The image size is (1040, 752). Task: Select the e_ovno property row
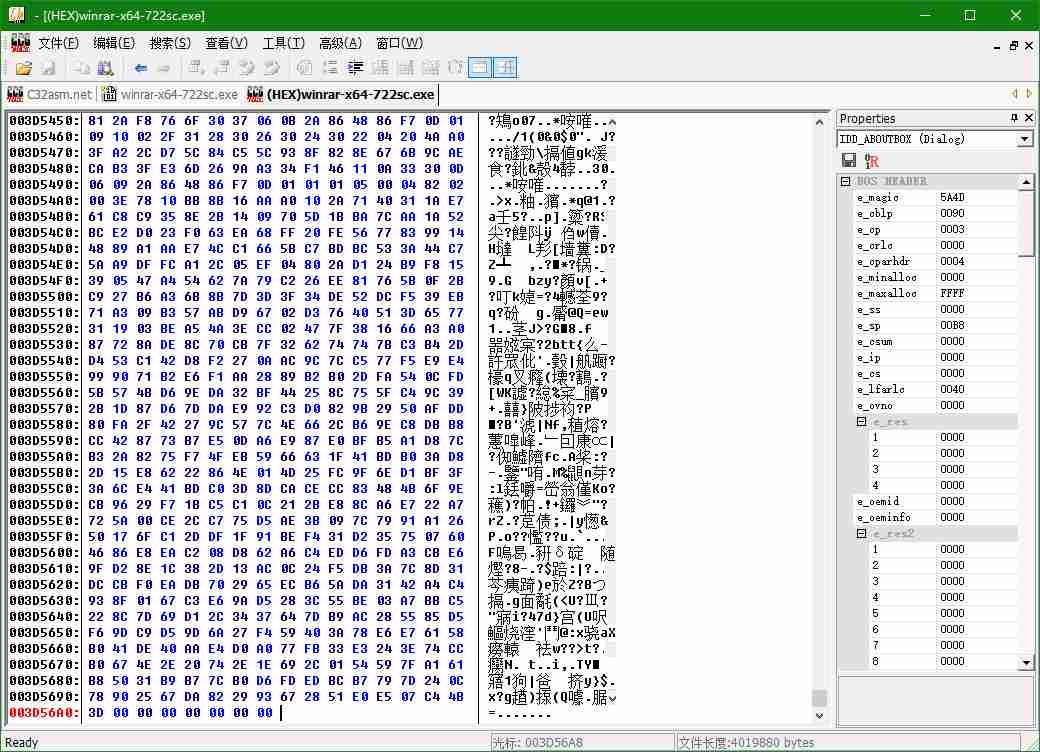(x=935, y=405)
